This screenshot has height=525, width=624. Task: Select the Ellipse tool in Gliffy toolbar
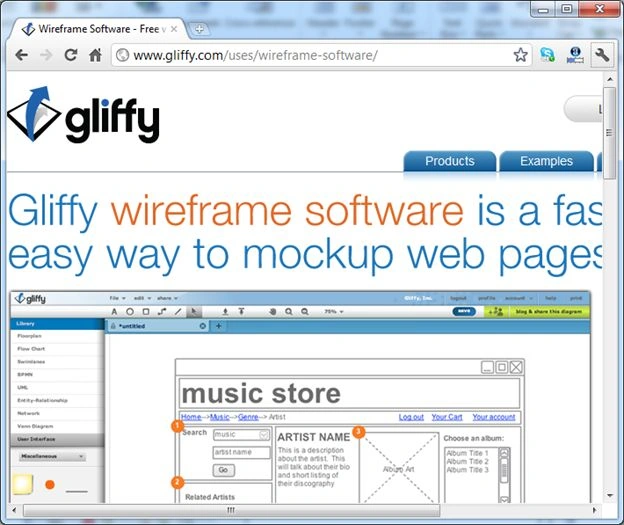[130, 312]
